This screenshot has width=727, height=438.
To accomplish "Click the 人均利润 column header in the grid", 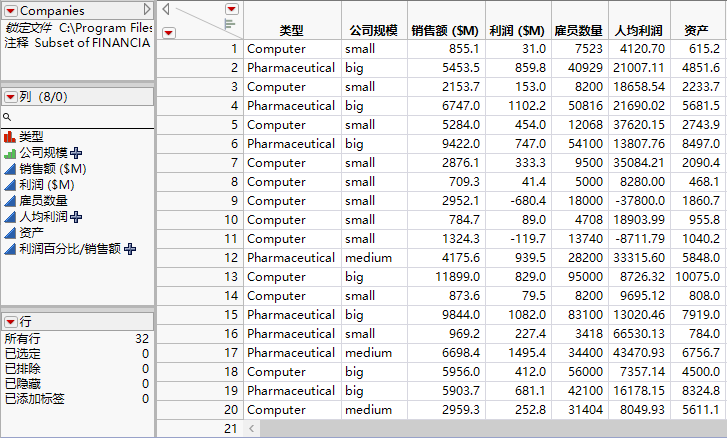I will point(638,31).
